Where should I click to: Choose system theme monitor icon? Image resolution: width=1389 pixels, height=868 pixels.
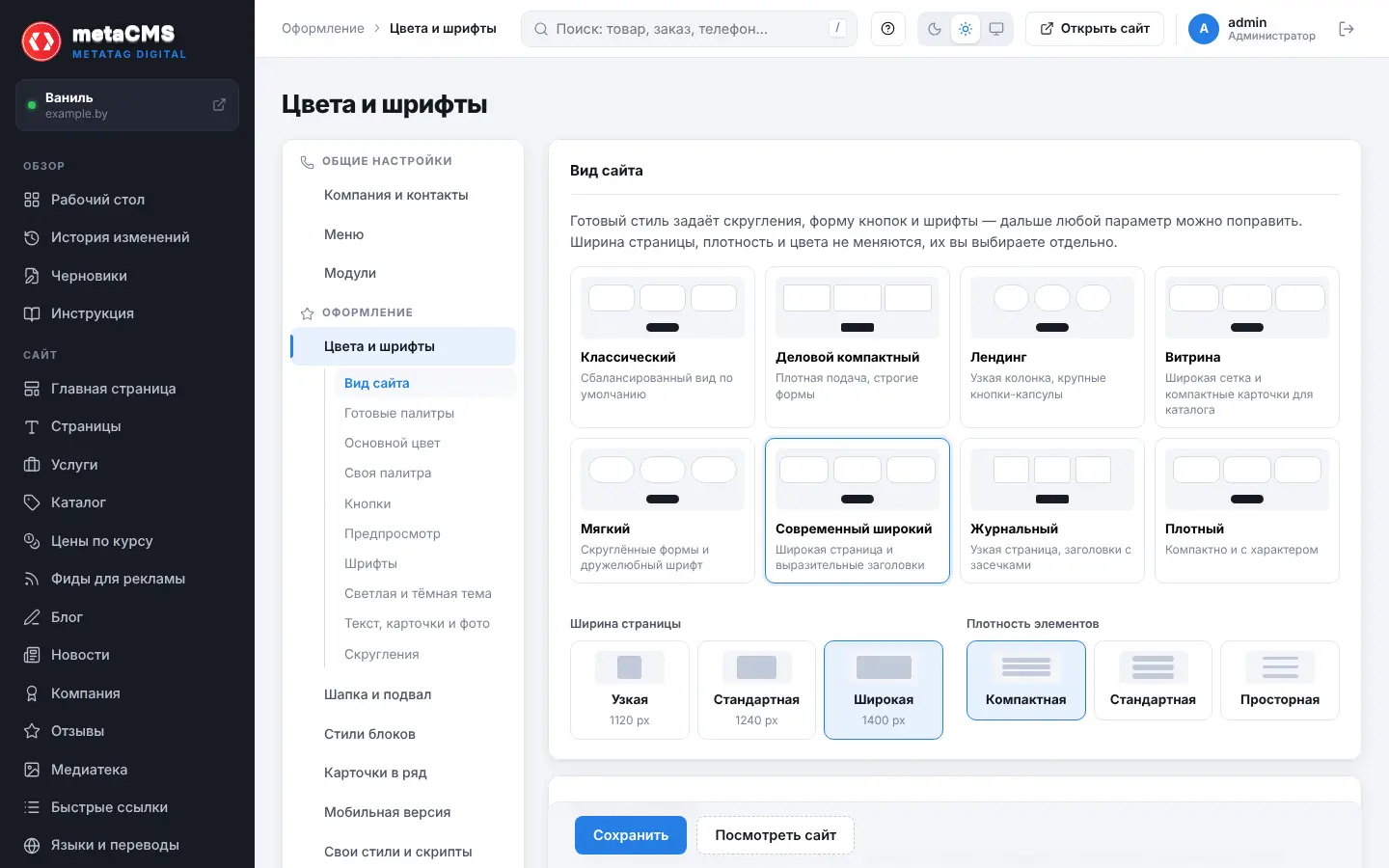coord(996,29)
